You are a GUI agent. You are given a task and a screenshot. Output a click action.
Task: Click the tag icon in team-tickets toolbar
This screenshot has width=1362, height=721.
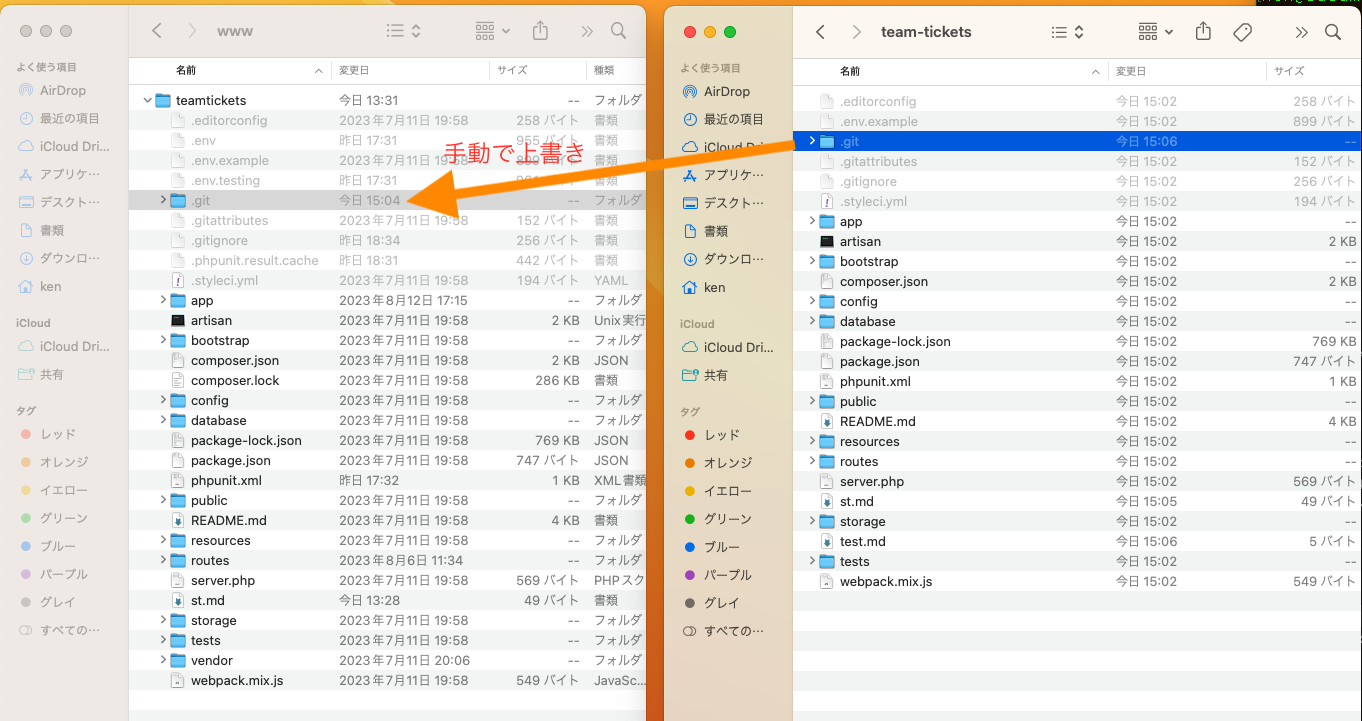[1242, 32]
